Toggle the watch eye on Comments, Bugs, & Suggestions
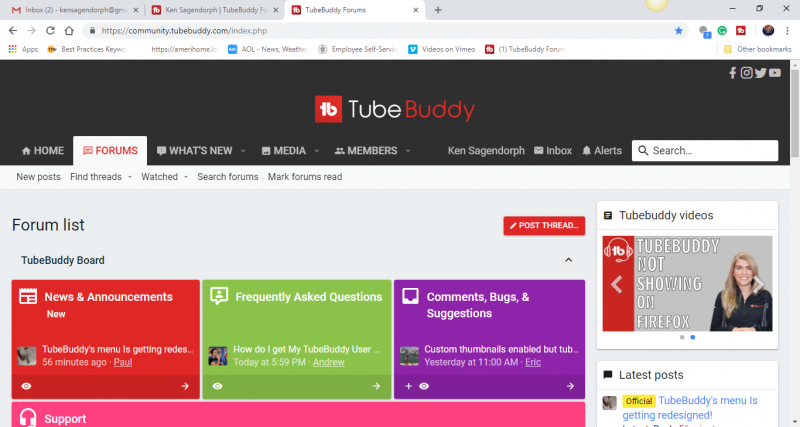Screen dimensions: 800x427 click(x=425, y=386)
